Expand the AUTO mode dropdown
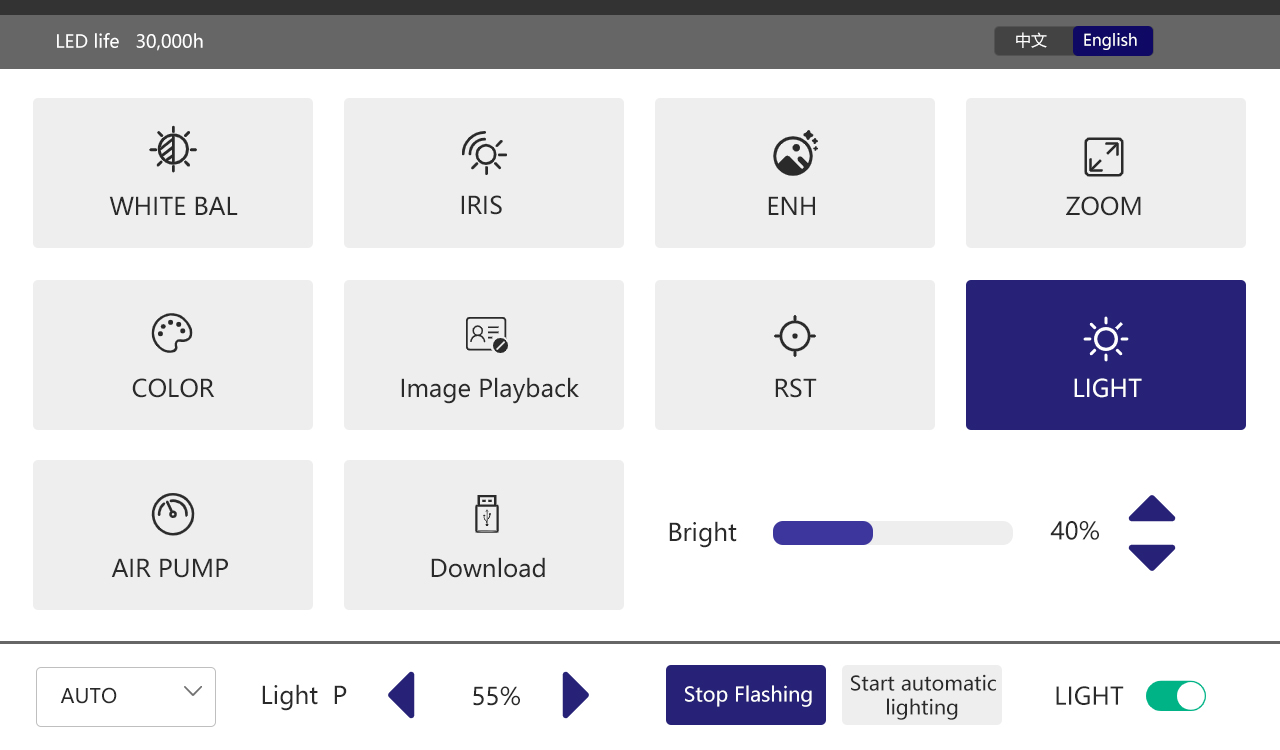The height and width of the screenshot is (750, 1280). pyautogui.click(x=126, y=696)
